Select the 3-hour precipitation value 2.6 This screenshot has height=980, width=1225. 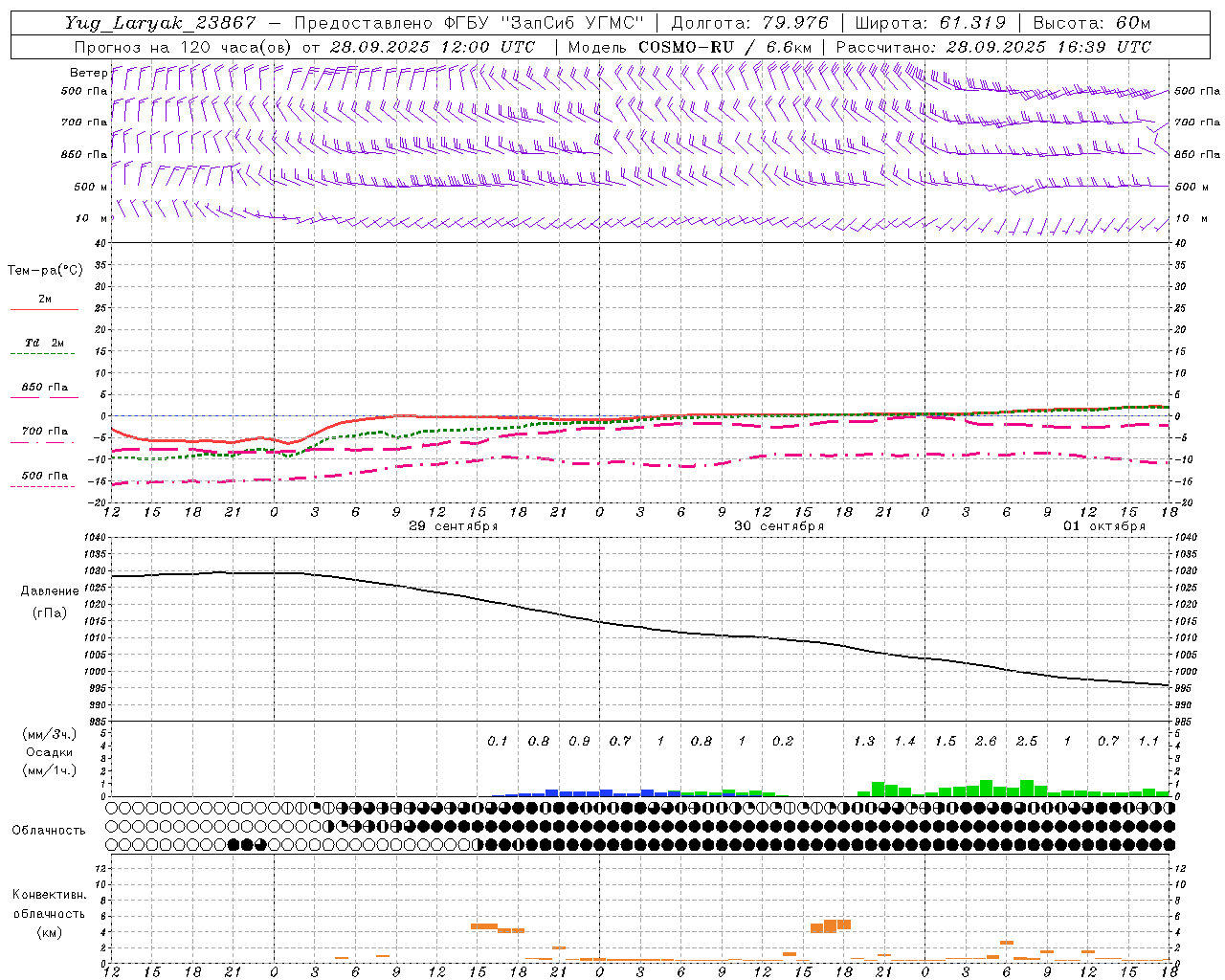(x=986, y=742)
